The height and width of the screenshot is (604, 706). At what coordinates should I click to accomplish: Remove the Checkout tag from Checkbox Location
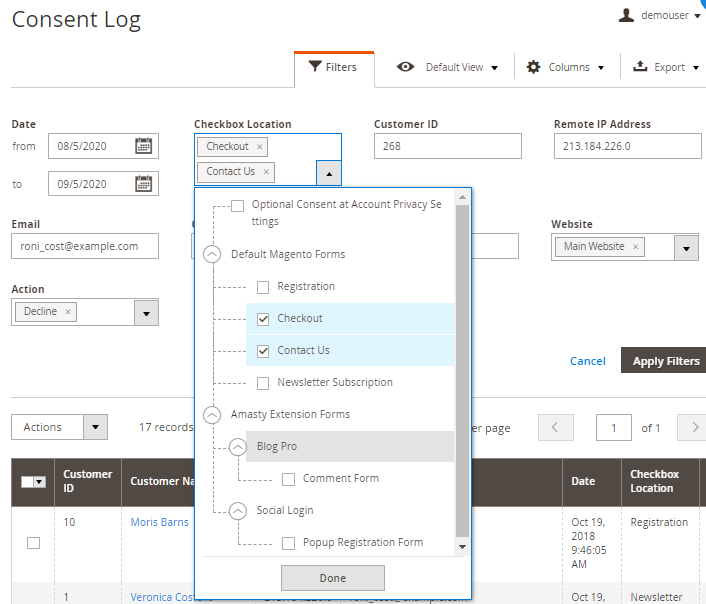coord(260,147)
